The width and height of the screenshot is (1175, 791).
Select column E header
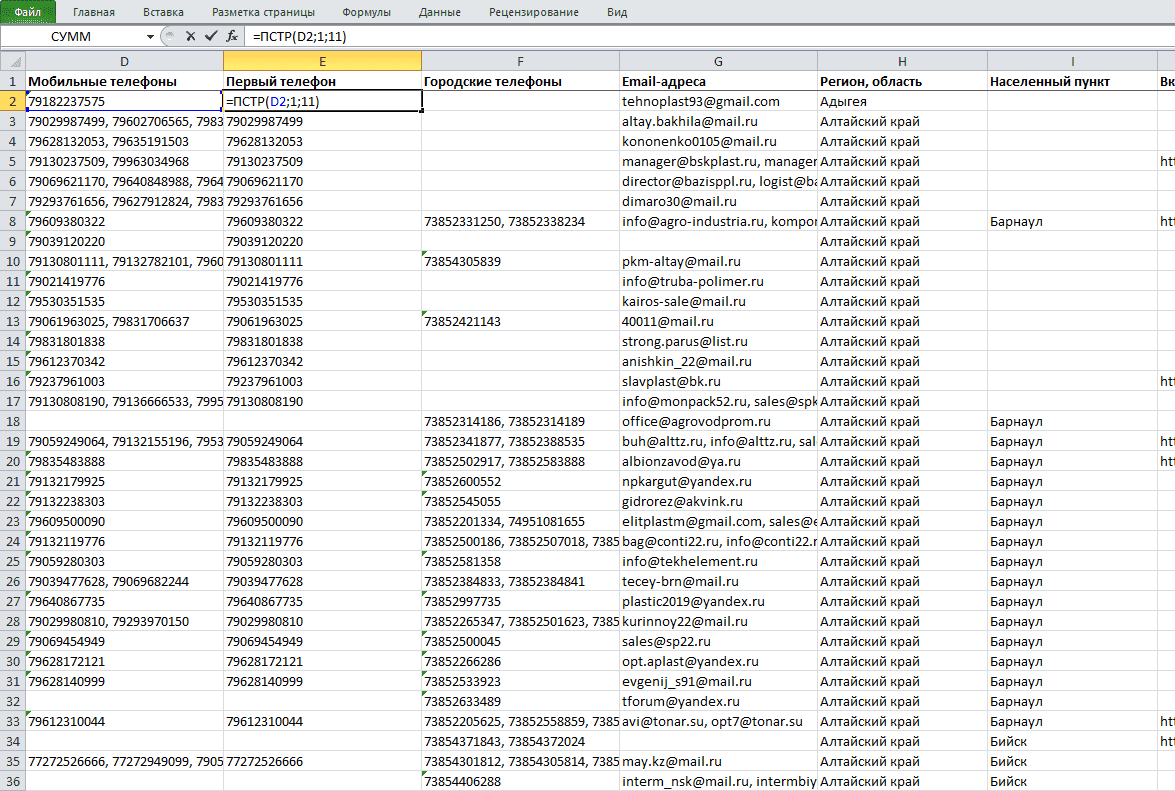coord(322,61)
